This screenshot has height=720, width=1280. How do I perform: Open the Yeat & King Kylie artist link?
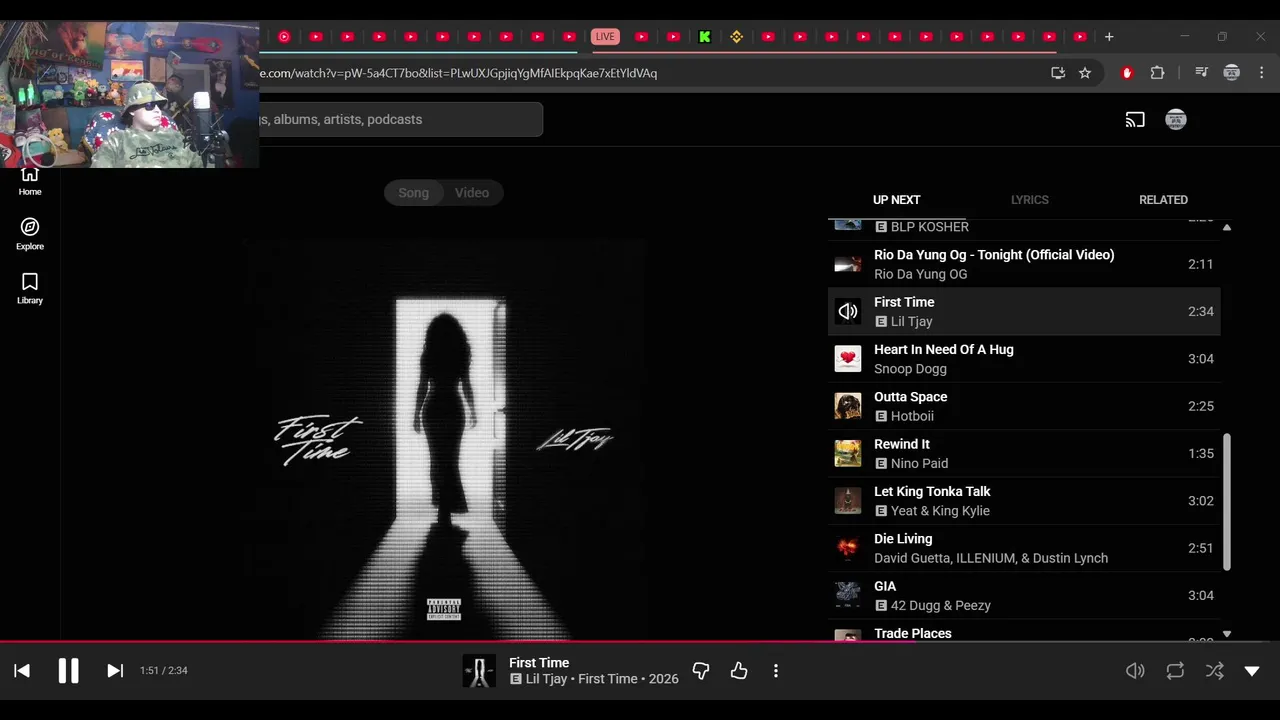pos(940,511)
